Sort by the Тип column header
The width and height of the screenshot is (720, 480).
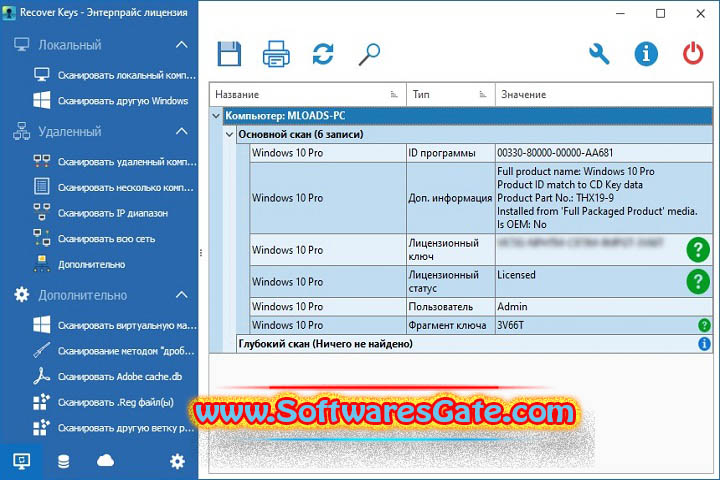tap(451, 95)
